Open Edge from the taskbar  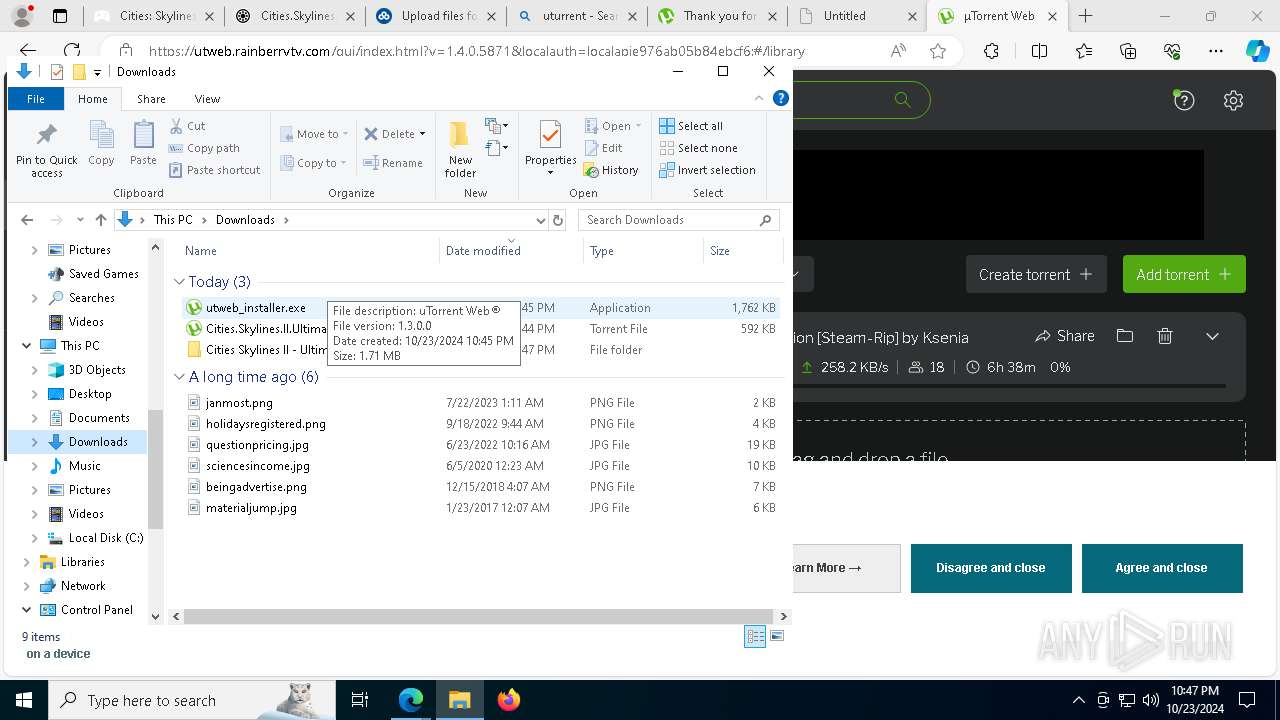[x=411, y=700]
